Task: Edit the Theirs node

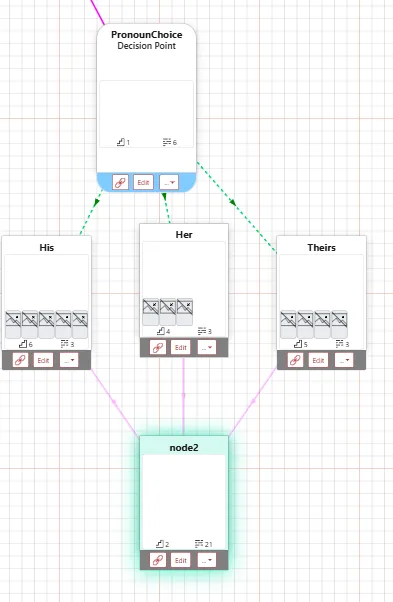Action: coord(319,361)
